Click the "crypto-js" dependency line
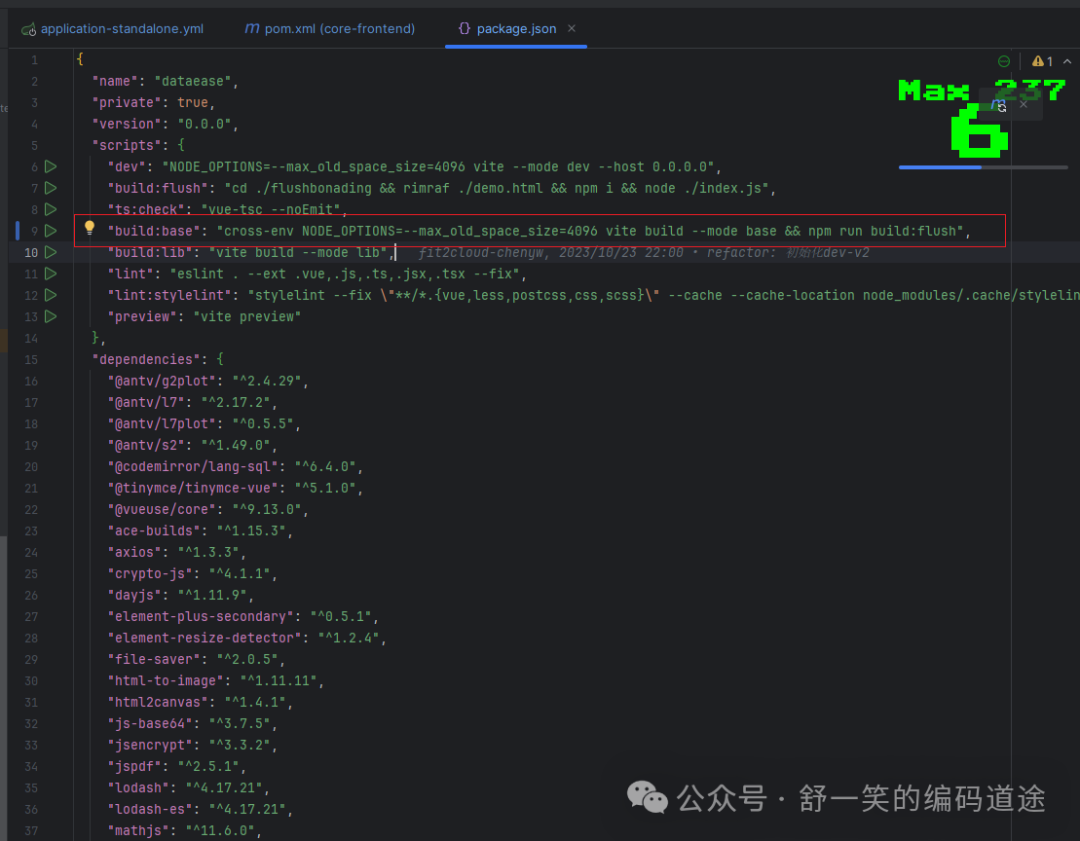Viewport: 1080px width, 841px height. click(x=192, y=574)
